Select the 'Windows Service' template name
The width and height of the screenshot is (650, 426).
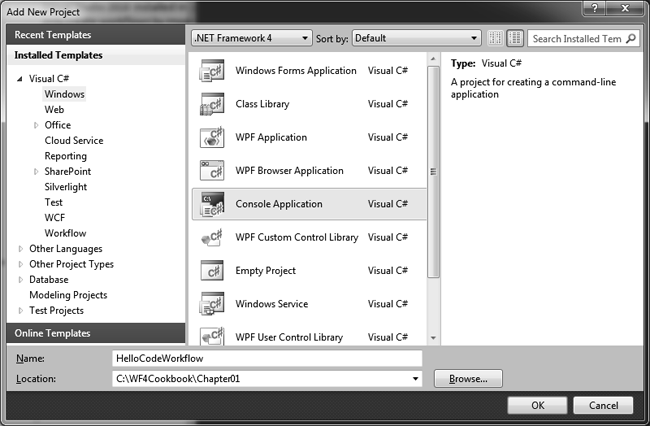(272, 304)
